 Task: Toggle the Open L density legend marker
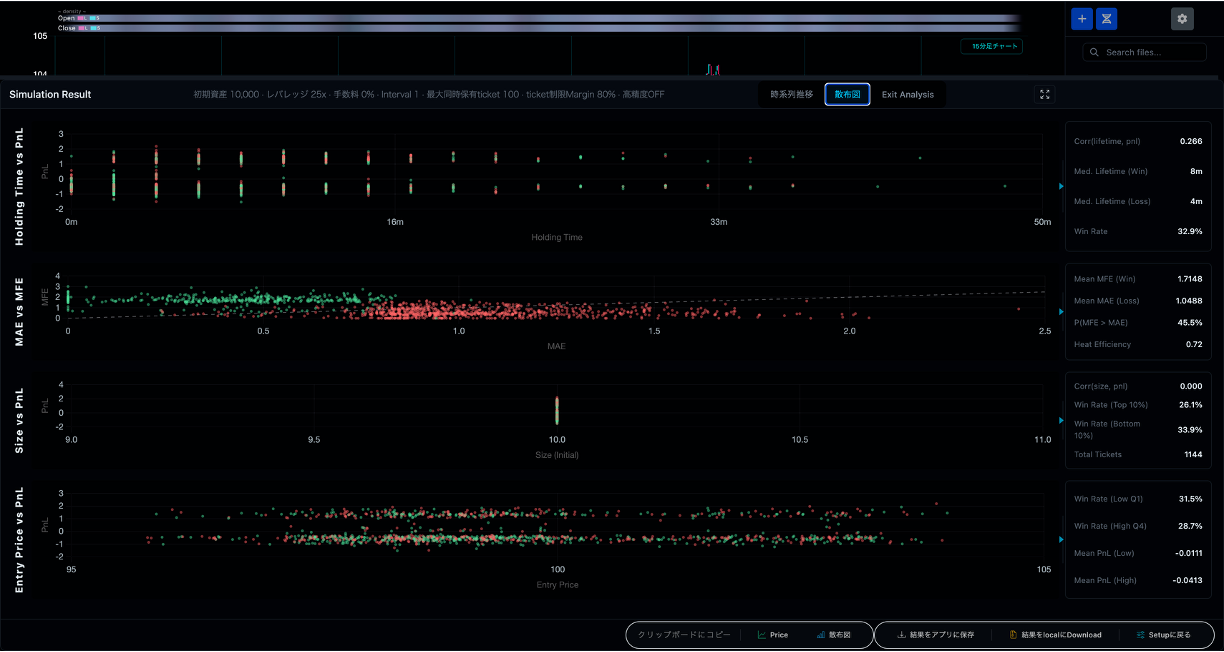(80, 18)
